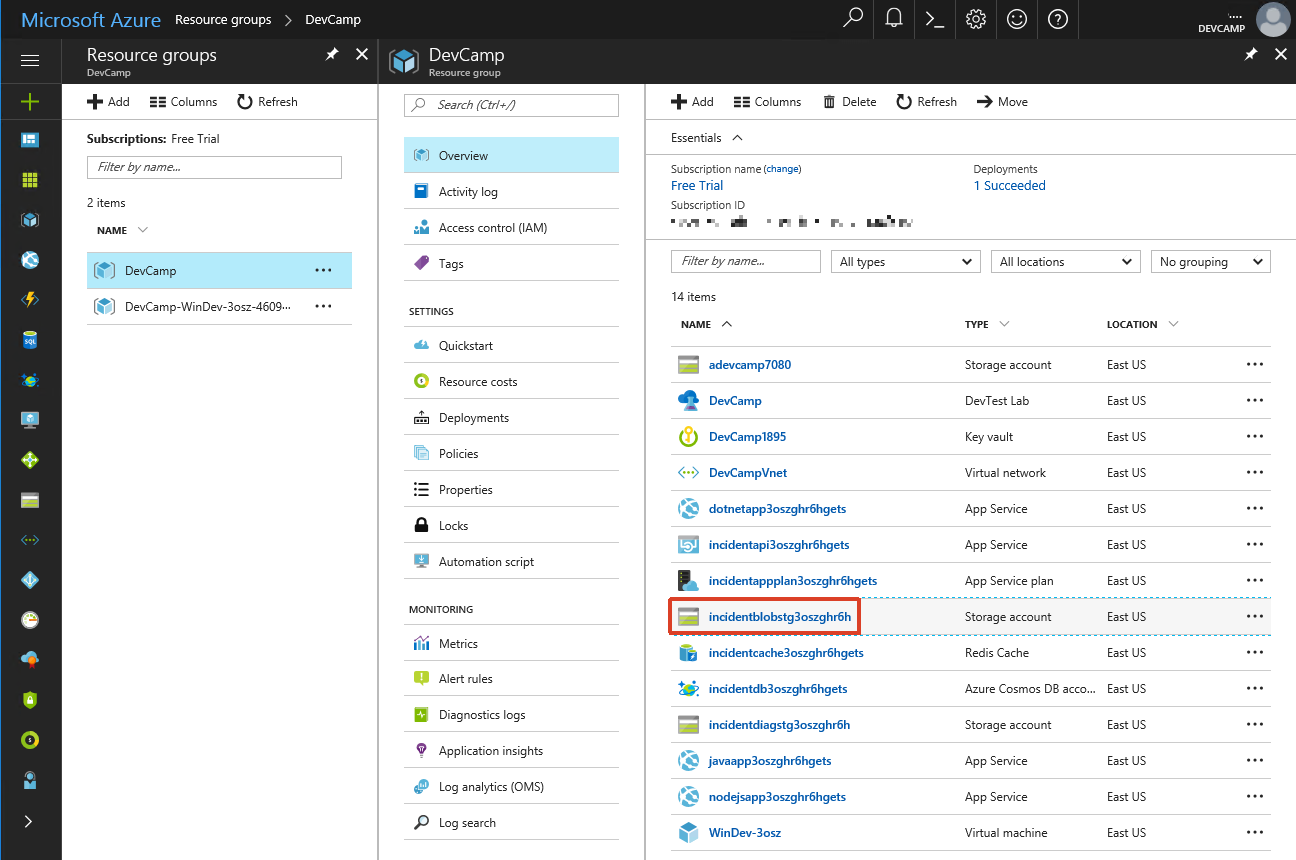Click the Free Trial subscription link
The width and height of the screenshot is (1296, 860).
(x=697, y=186)
